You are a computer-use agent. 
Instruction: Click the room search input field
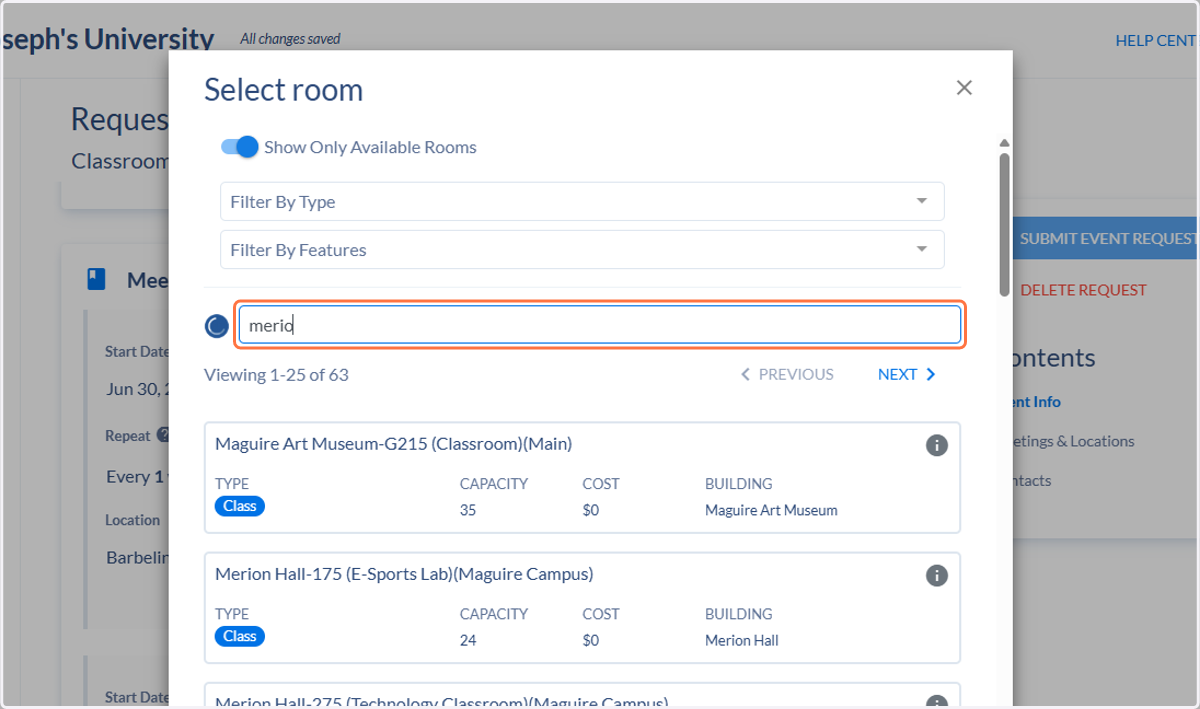click(600, 325)
